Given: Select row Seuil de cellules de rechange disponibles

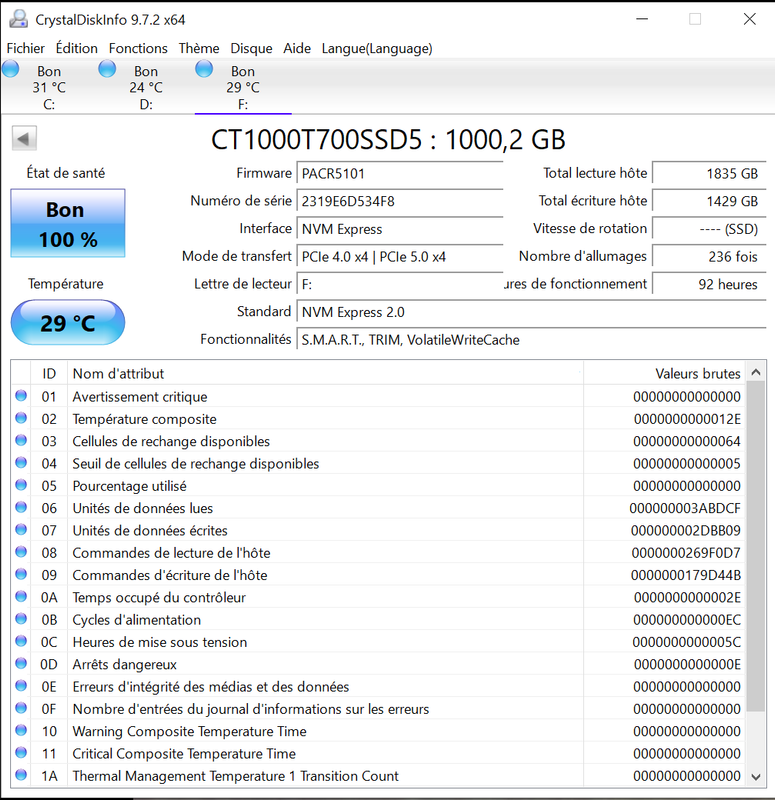Looking at the screenshot, I should 378,463.
